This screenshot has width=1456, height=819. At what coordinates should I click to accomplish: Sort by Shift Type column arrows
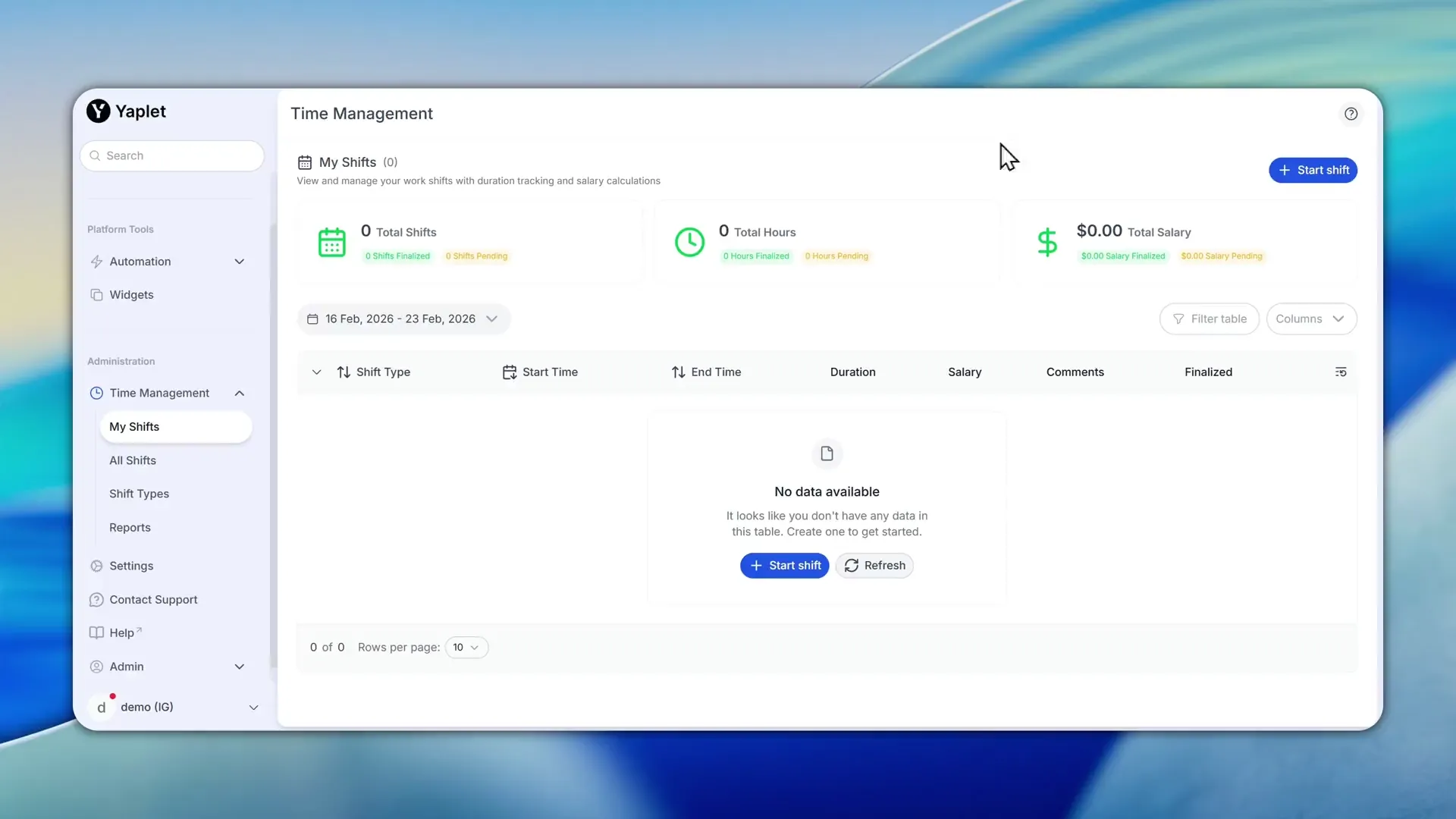[x=344, y=372]
